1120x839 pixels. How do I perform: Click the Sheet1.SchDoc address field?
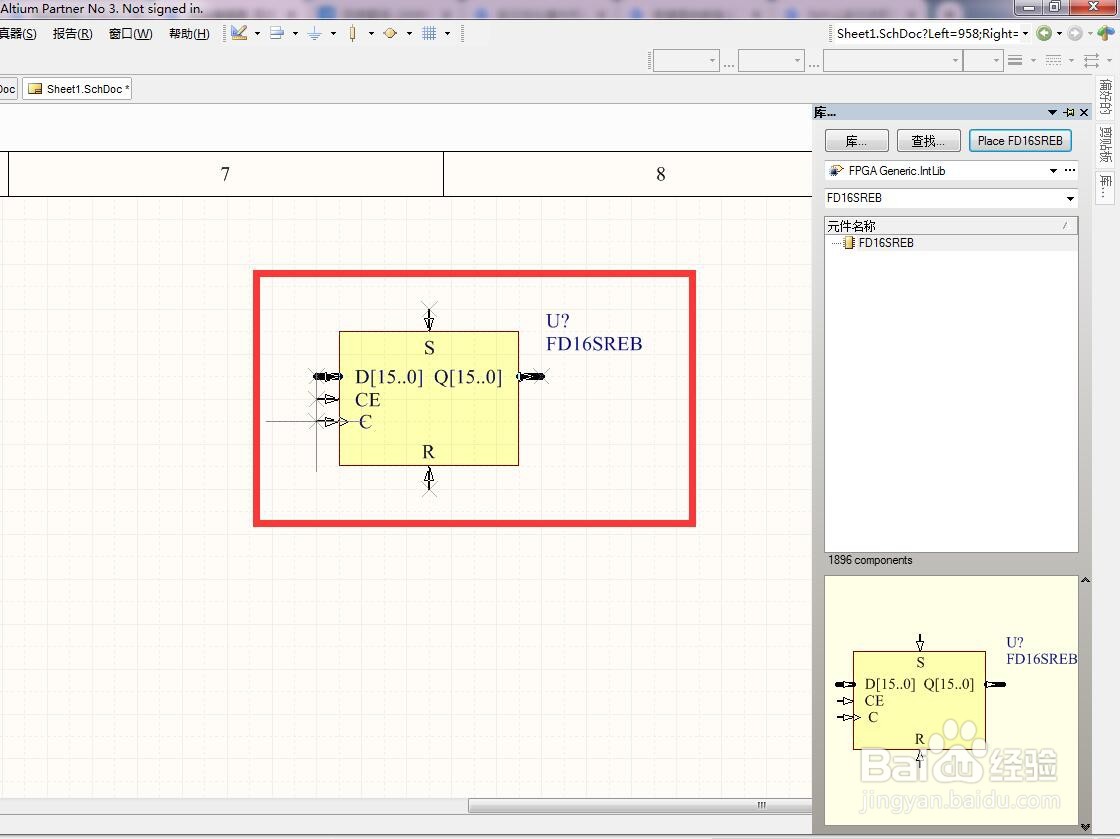pos(926,34)
